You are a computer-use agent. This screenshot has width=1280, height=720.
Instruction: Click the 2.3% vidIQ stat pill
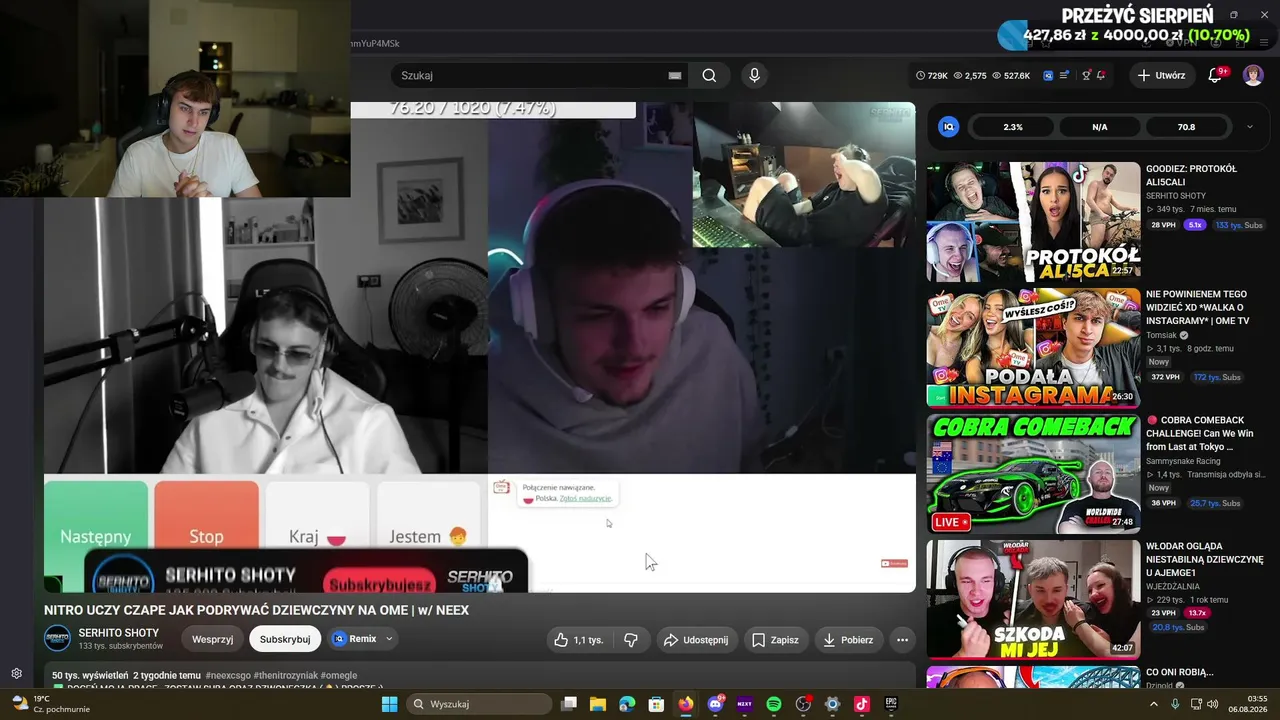coord(1013,127)
